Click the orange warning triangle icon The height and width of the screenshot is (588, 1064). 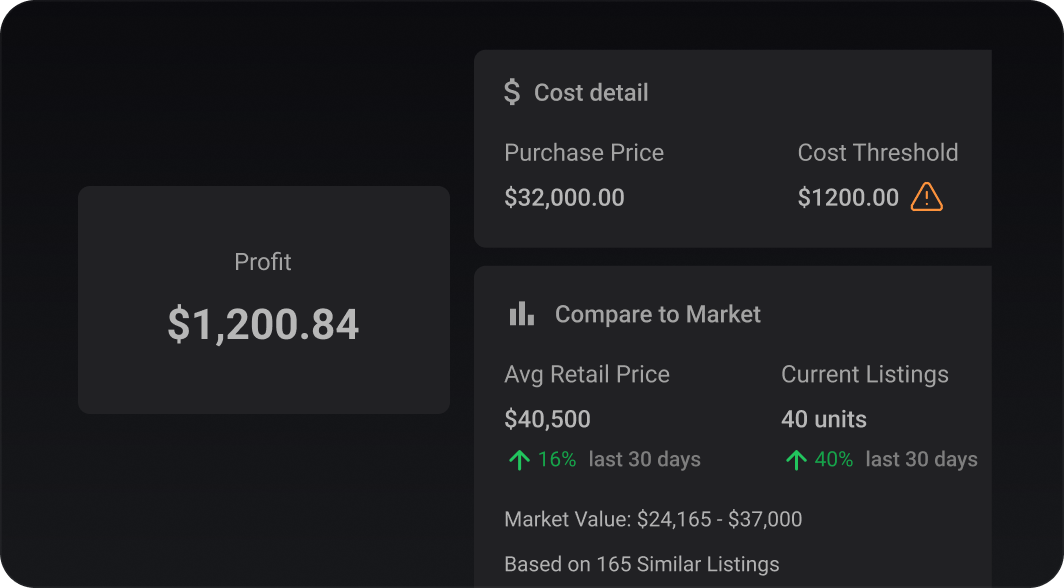pos(926,197)
